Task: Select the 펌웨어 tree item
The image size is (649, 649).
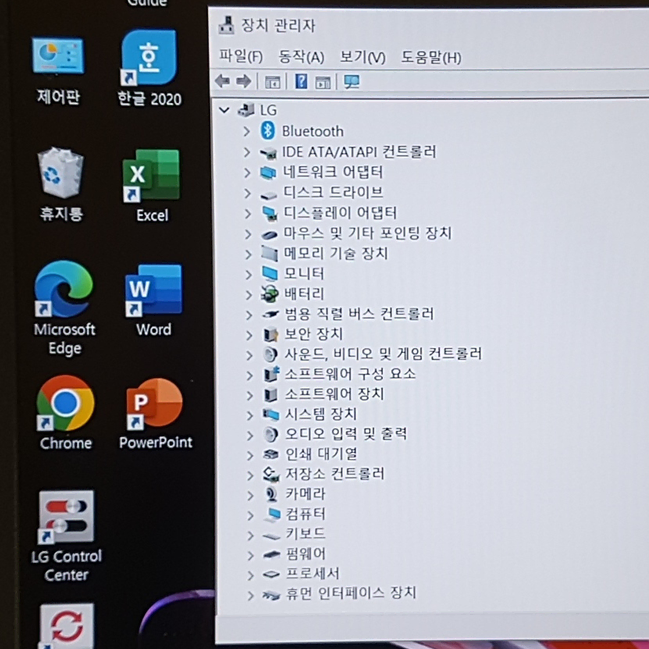Action: tap(306, 554)
